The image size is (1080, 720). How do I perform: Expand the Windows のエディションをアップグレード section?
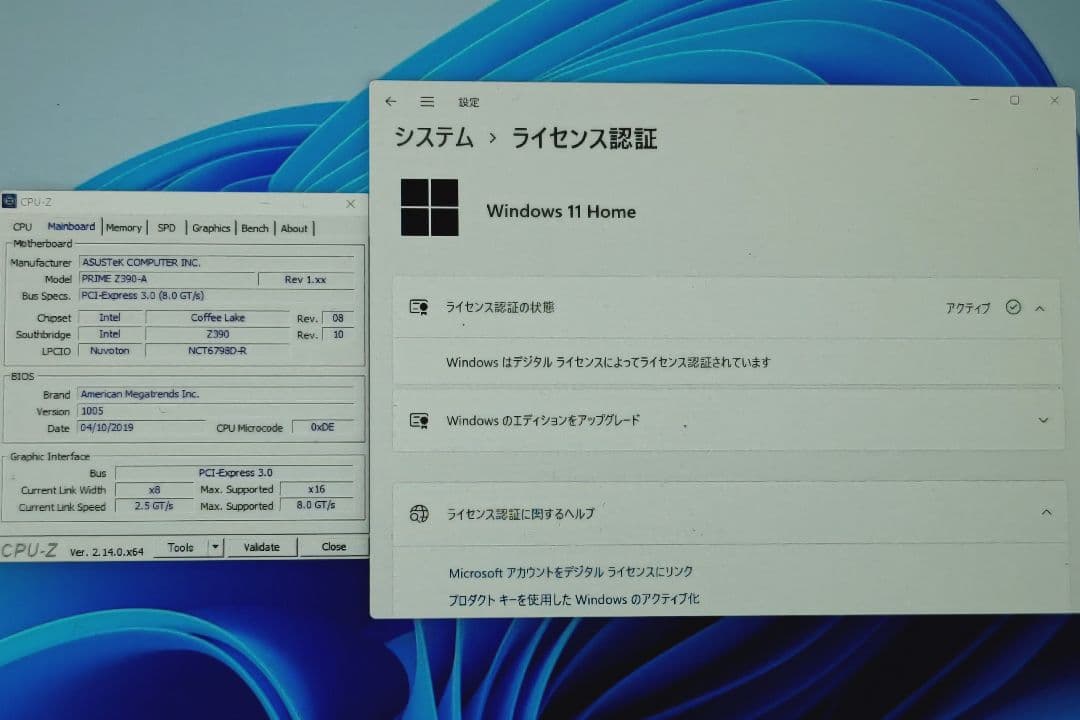point(1043,420)
